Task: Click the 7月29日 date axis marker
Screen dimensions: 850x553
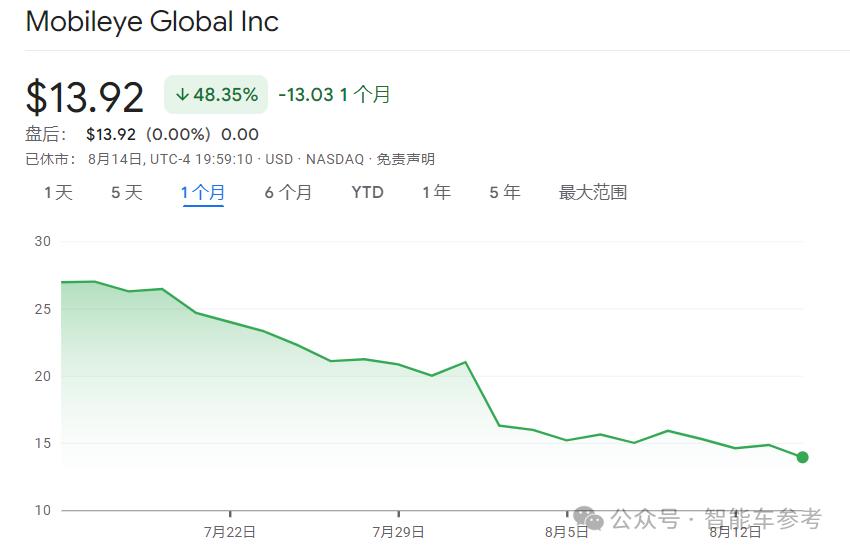Action: tap(398, 532)
